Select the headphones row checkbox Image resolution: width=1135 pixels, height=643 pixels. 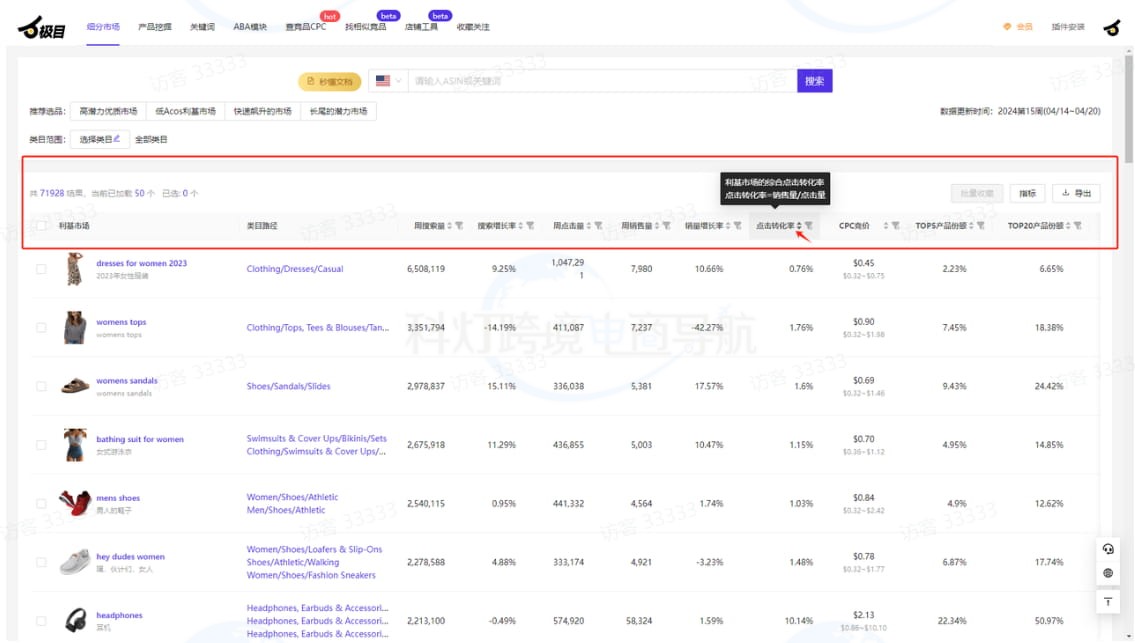coord(41,621)
